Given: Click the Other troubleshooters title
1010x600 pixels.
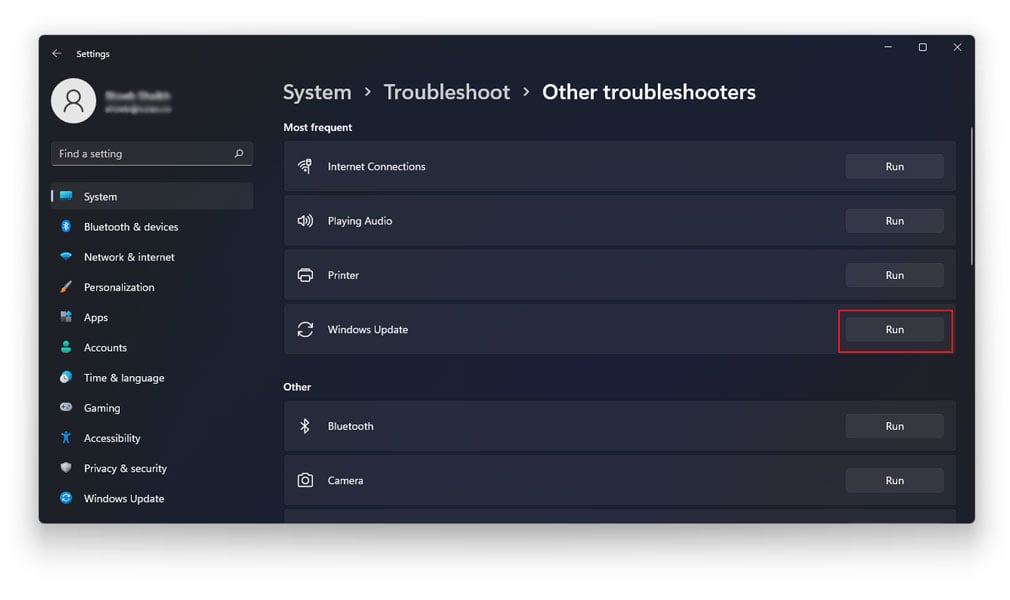Looking at the screenshot, I should (x=649, y=92).
